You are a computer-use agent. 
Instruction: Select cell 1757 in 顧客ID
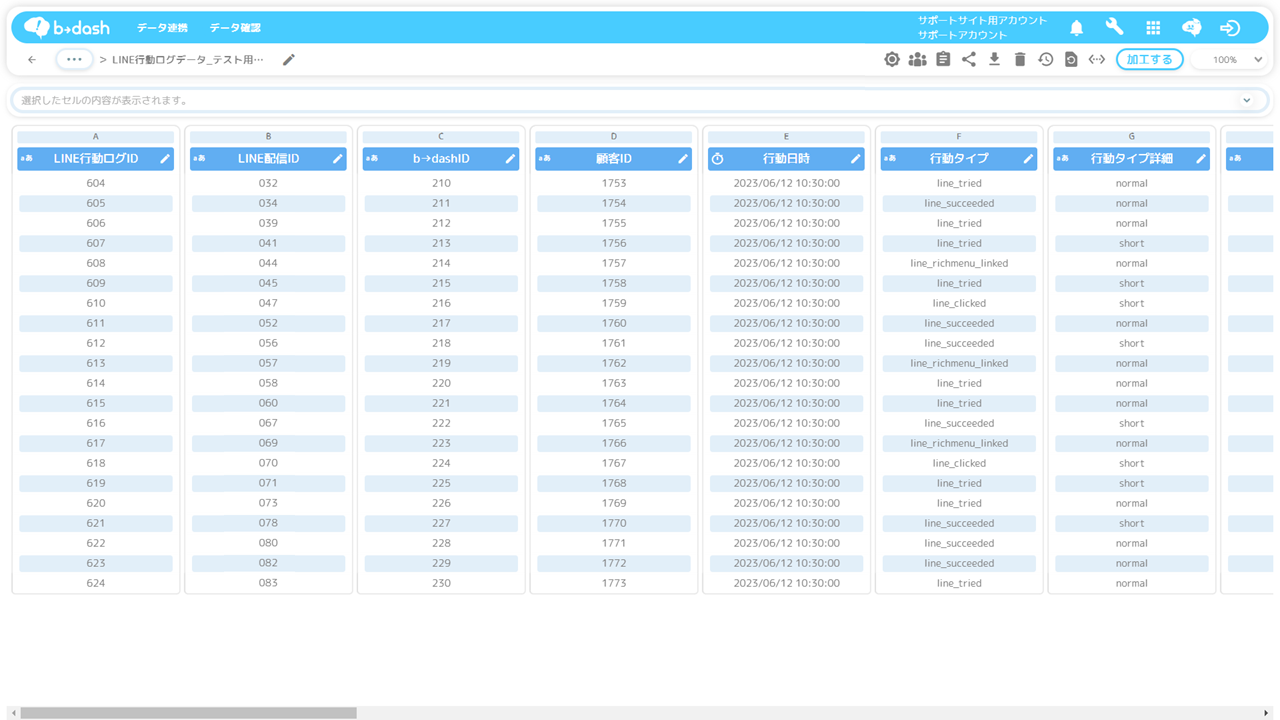pyautogui.click(x=614, y=263)
